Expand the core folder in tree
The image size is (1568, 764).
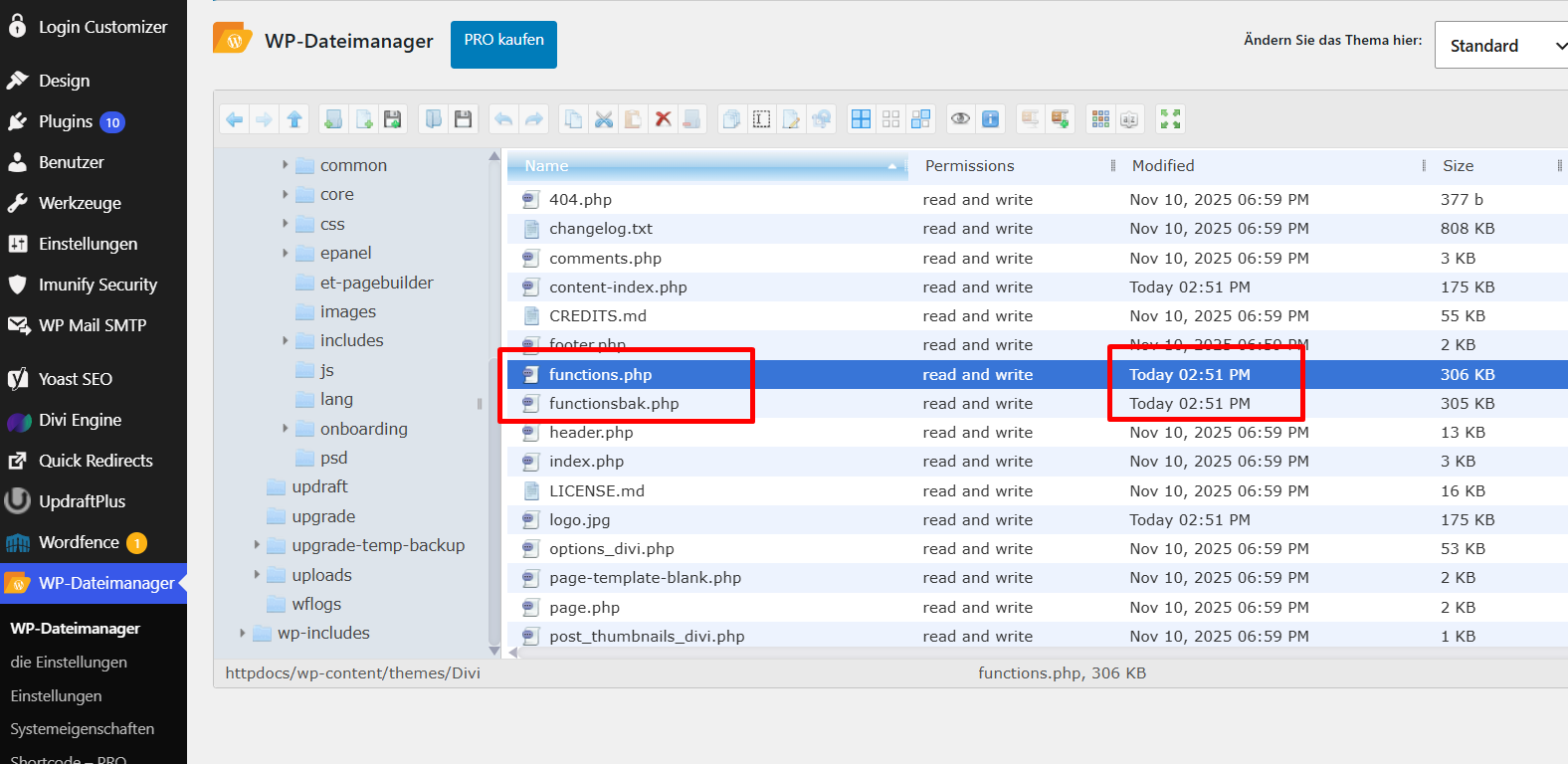[x=286, y=195]
